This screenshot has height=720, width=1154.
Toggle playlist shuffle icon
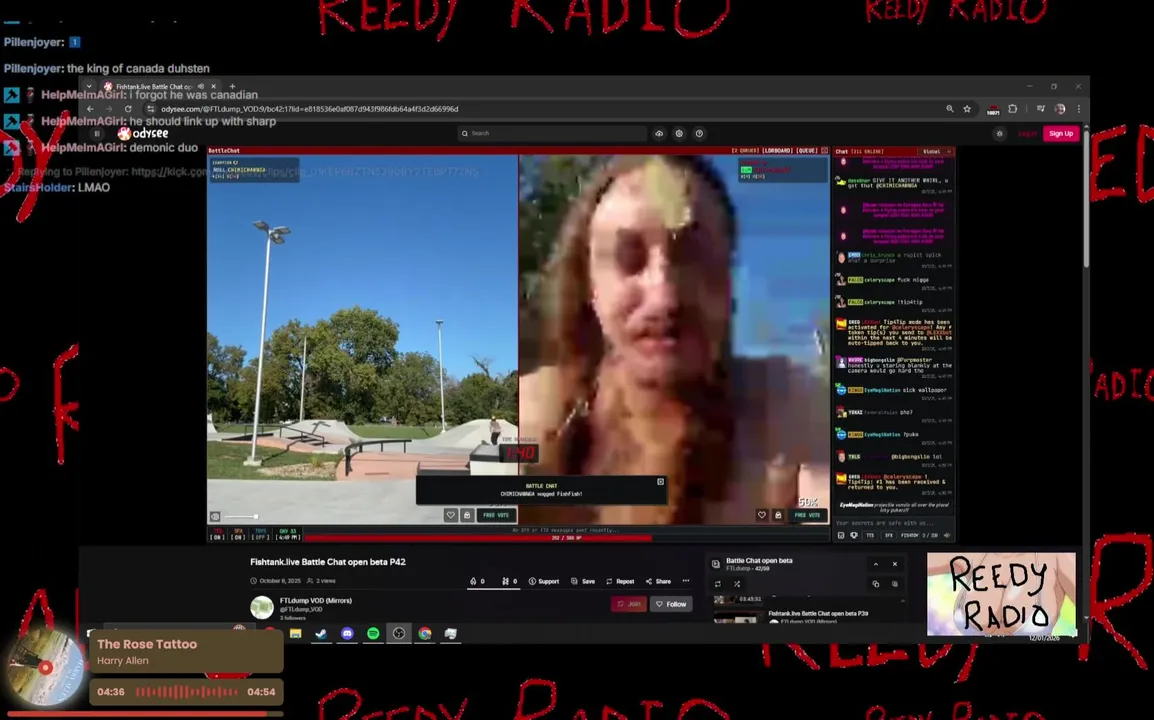(737, 584)
